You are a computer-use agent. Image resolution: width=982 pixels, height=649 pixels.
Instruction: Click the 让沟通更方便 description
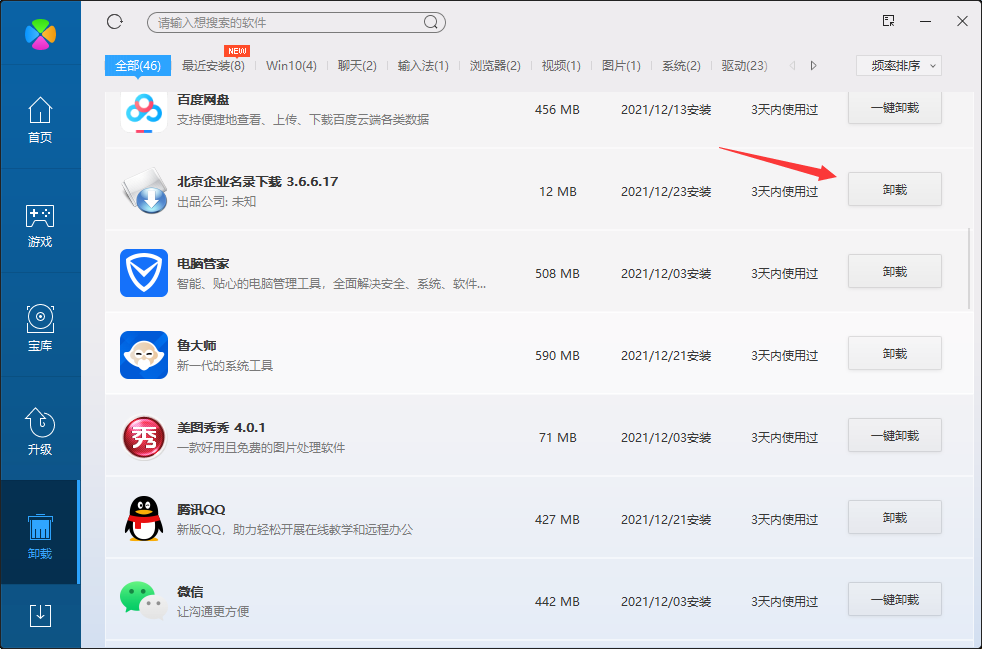[x=213, y=611]
